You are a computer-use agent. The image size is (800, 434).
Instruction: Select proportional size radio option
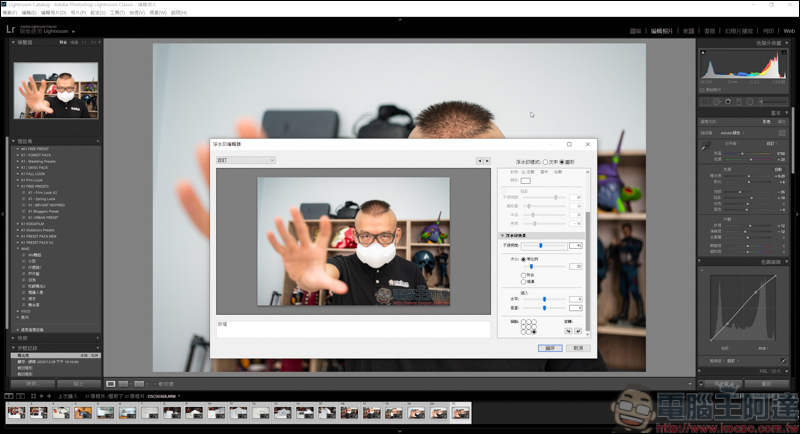point(523,260)
